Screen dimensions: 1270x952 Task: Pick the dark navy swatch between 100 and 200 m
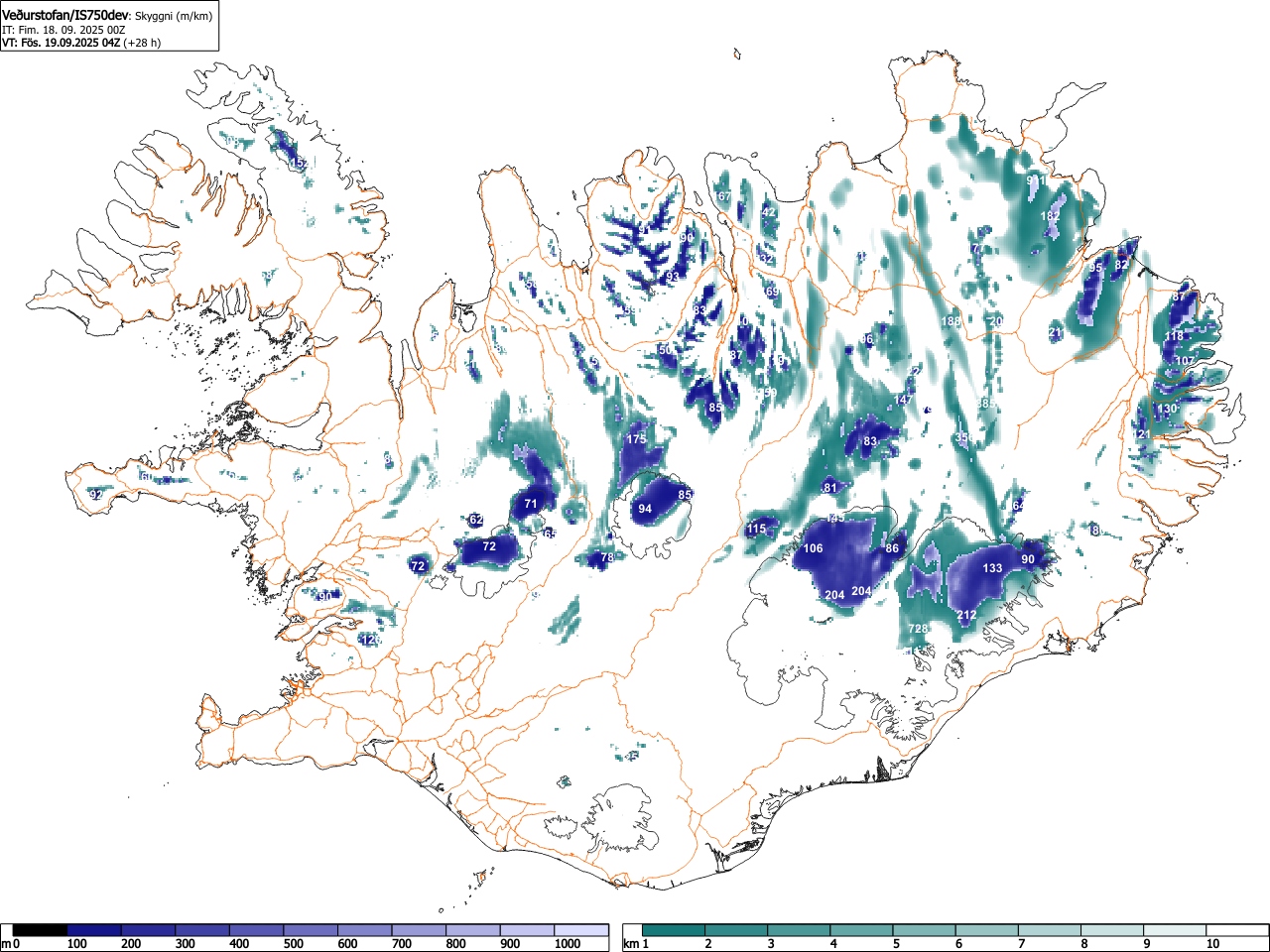click(x=94, y=930)
